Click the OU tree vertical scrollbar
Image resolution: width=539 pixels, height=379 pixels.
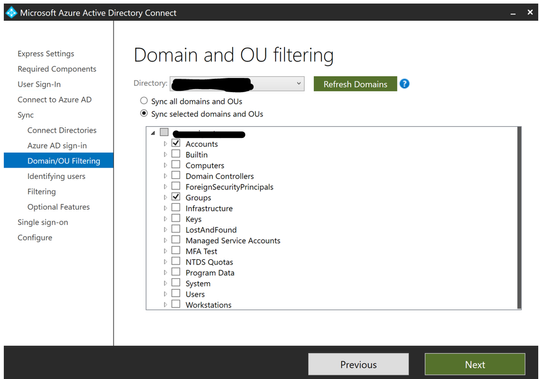[x=520, y=218]
